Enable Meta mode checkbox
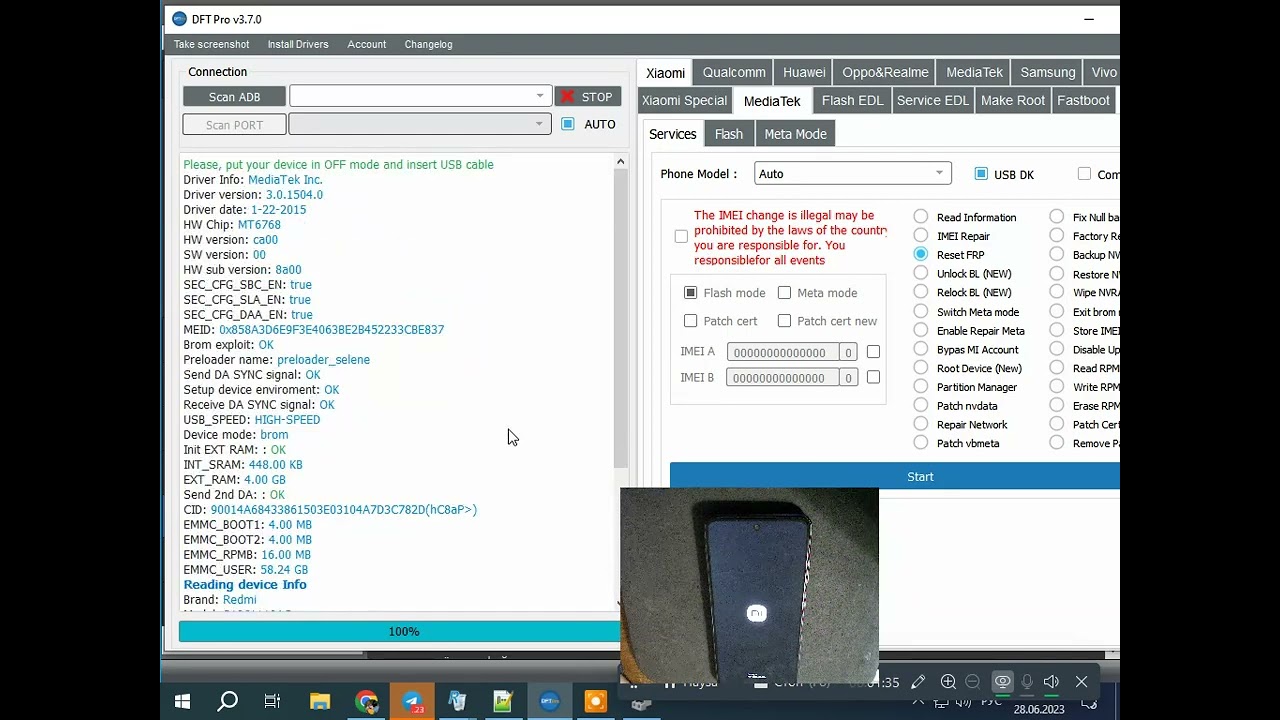Image resolution: width=1280 pixels, height=720 pixels. [x=784, y=293]
